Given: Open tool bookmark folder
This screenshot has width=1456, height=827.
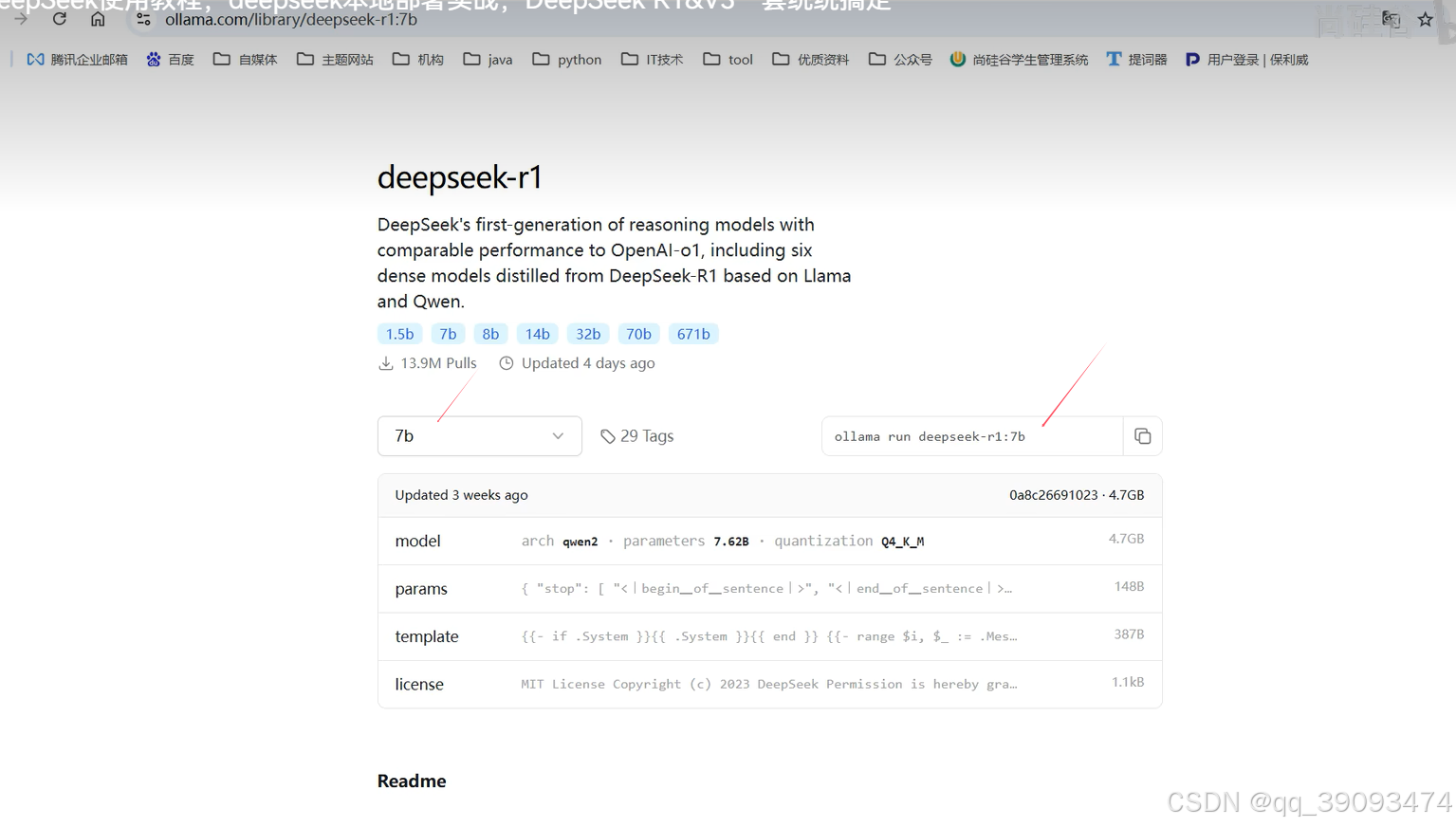Looking at the screenshot, I should (x=728, y=60).
